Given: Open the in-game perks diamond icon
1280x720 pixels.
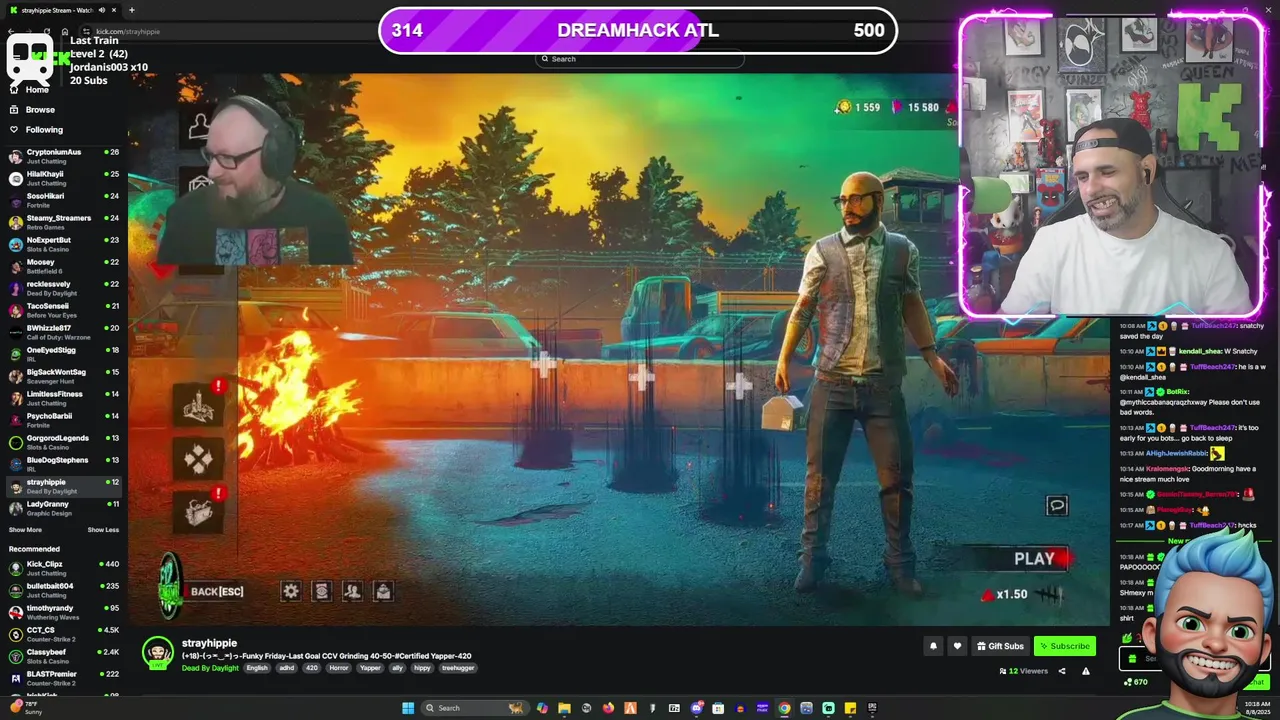Looking at the screenshot, I should tap(199, 459).
